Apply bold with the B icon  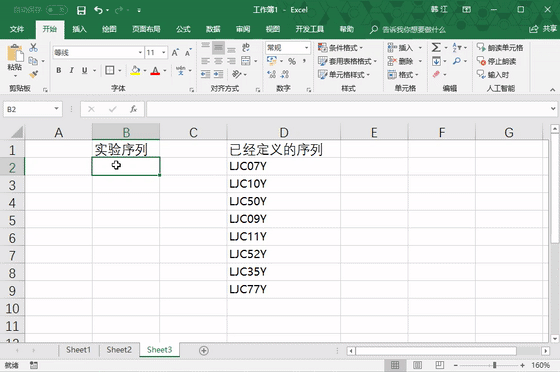pyautogui.click(x=59, y=70)
